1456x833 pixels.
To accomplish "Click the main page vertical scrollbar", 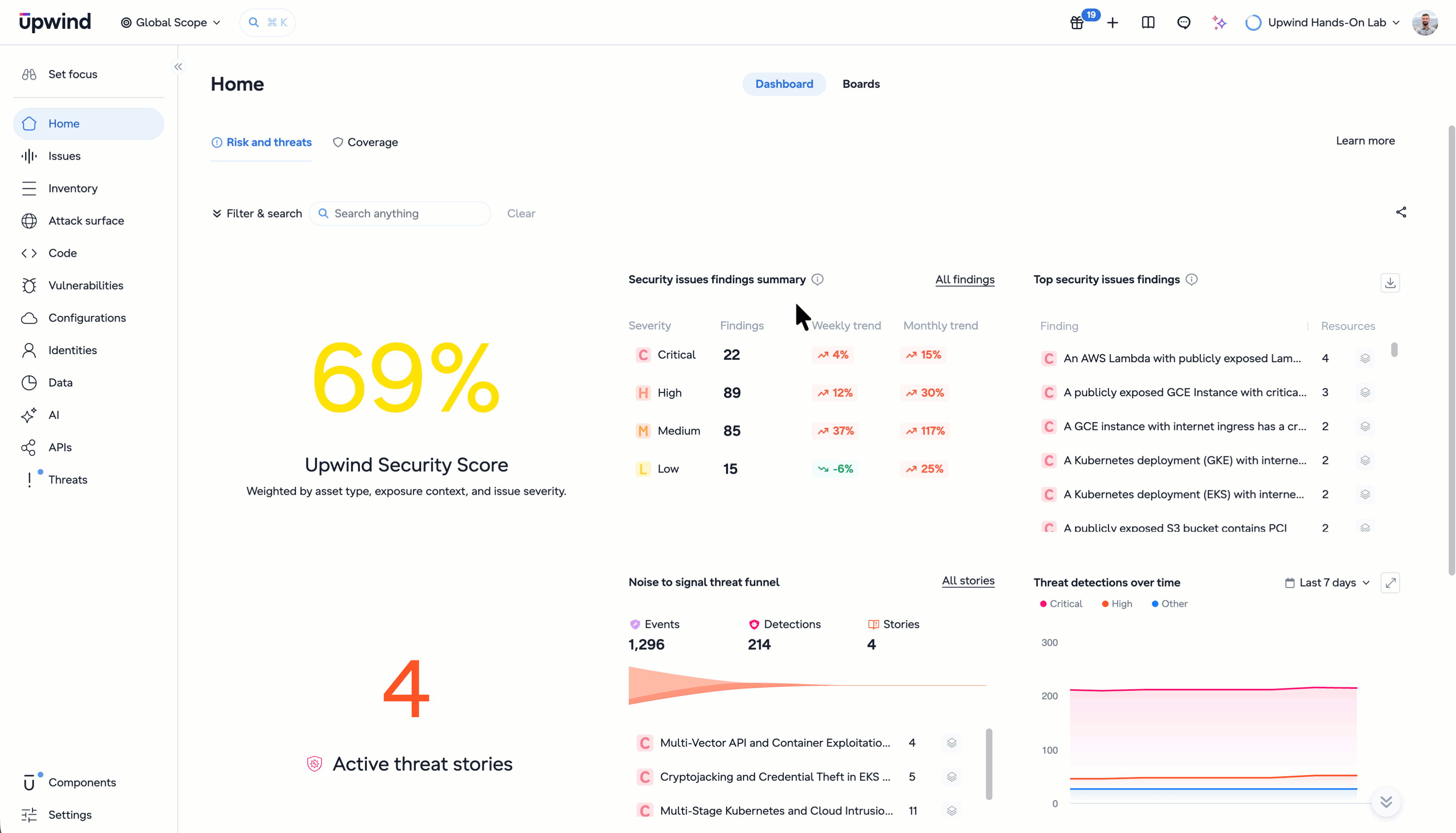I will tap(1452, 350).
